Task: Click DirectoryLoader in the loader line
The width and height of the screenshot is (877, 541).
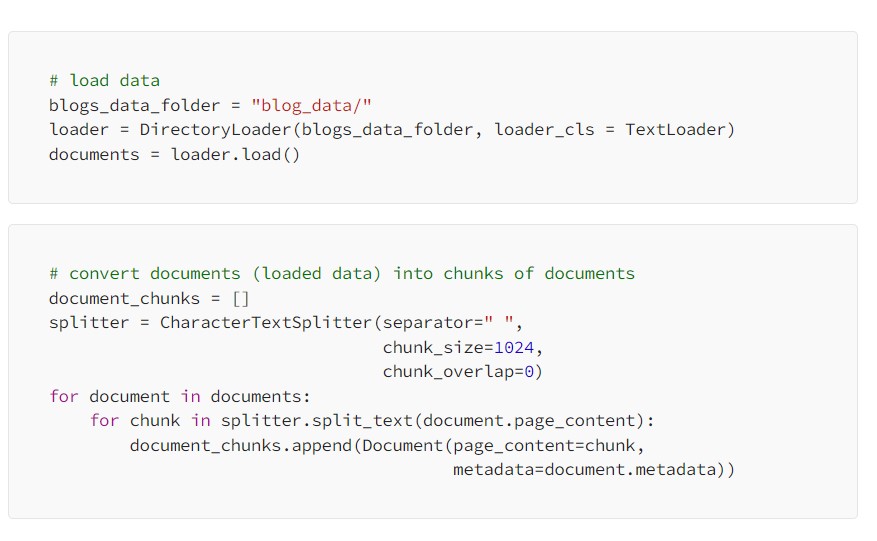Action: click(x=215, y=130)
